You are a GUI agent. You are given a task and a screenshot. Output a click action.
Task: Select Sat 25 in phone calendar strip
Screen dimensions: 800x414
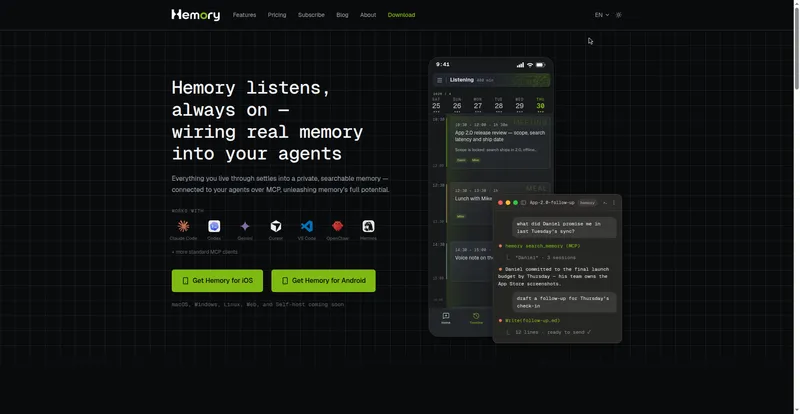[436, 105]
